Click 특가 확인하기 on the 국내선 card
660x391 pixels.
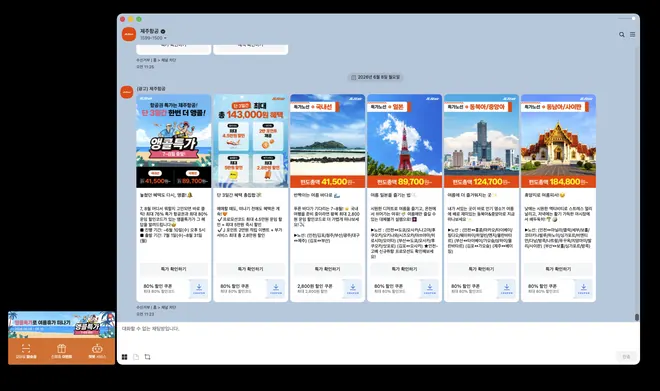[327, 269]
